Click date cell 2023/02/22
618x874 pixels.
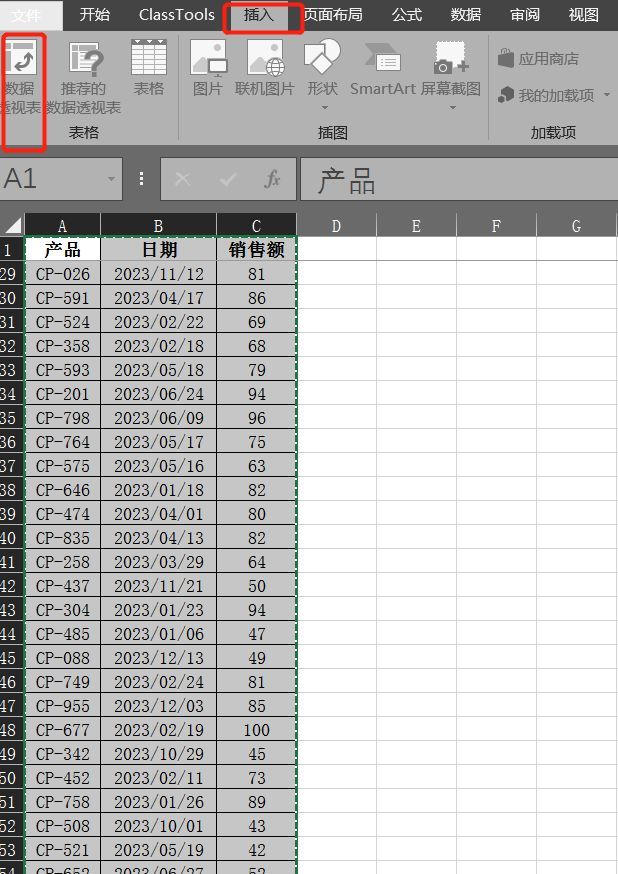[x=158, y=322]
